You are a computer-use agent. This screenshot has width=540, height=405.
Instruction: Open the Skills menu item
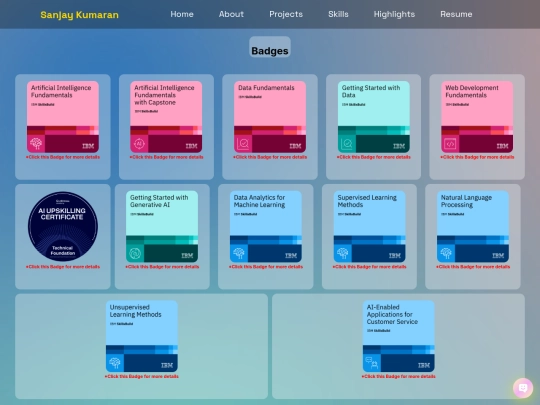pos(338,14)
